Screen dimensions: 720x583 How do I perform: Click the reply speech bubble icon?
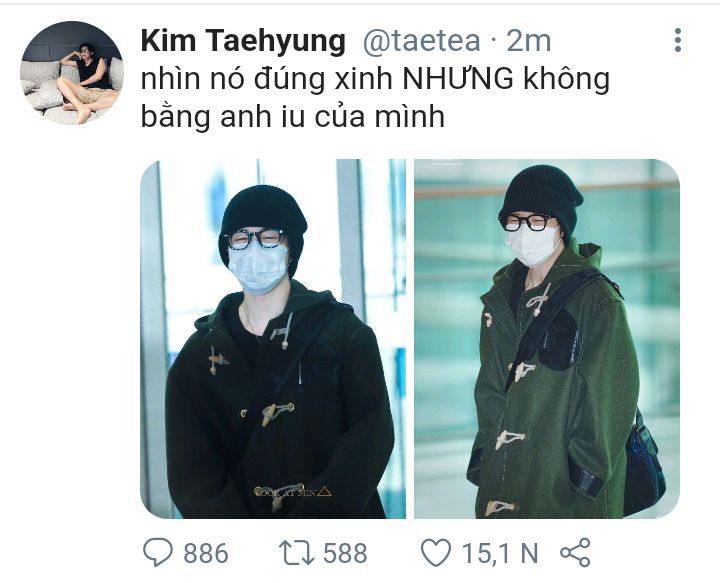[158, 552]
